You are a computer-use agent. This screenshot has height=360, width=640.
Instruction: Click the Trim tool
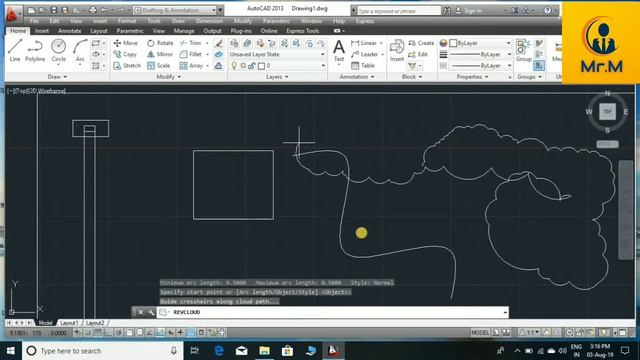click(191, 43)
